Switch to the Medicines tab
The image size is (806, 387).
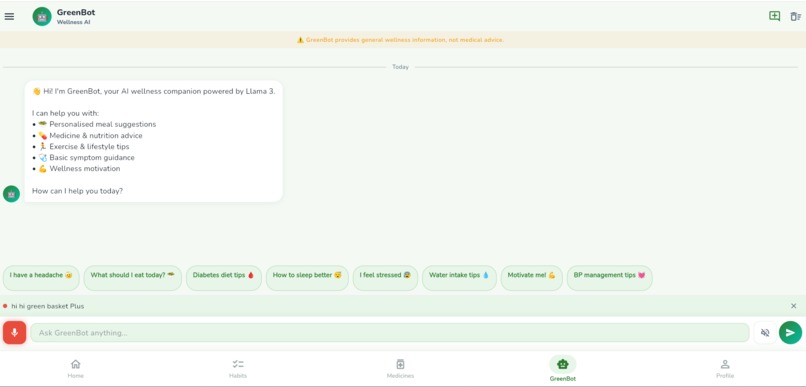pyautogui.click(x=400, y=368)
